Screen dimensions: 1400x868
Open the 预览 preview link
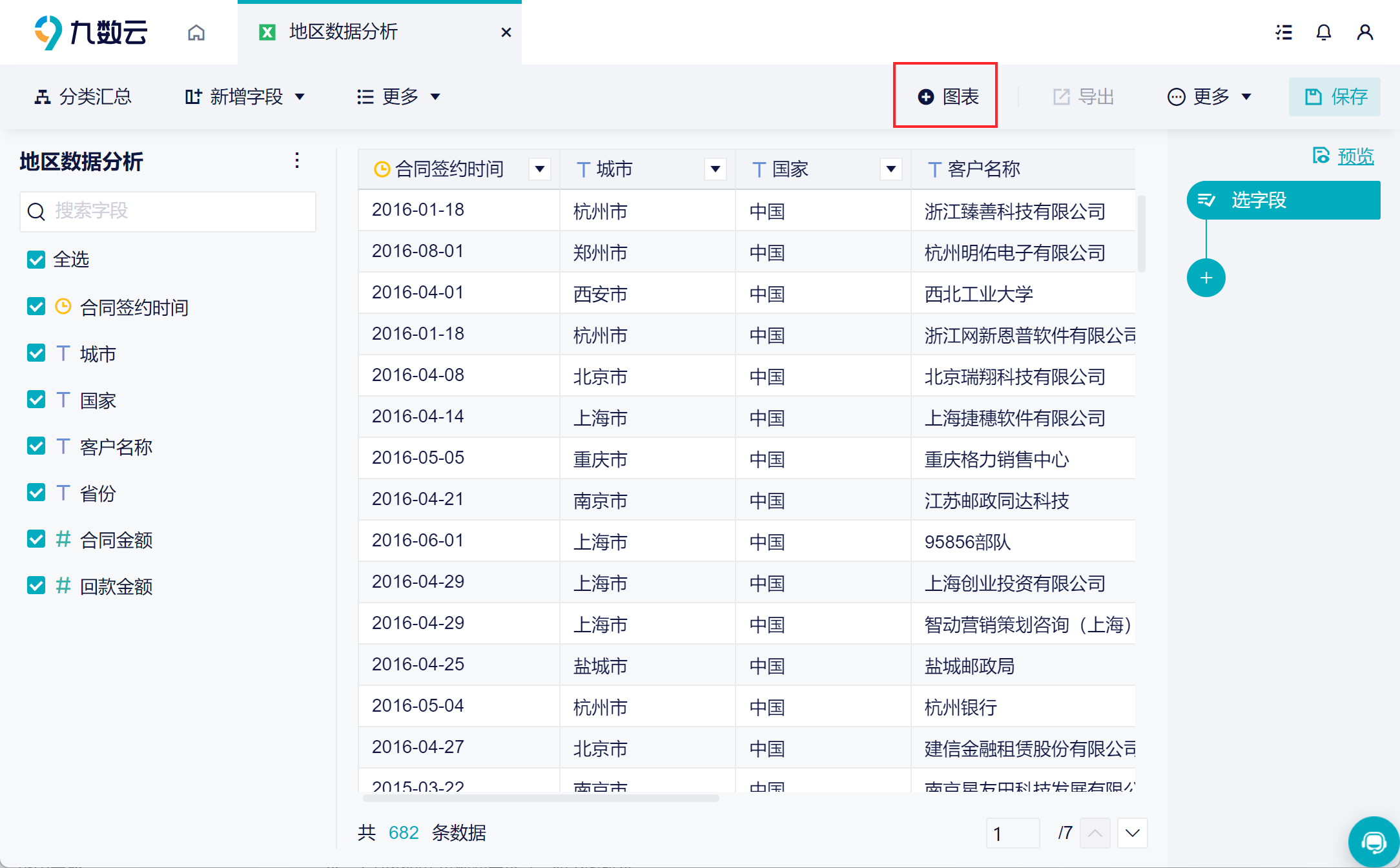1355,156
